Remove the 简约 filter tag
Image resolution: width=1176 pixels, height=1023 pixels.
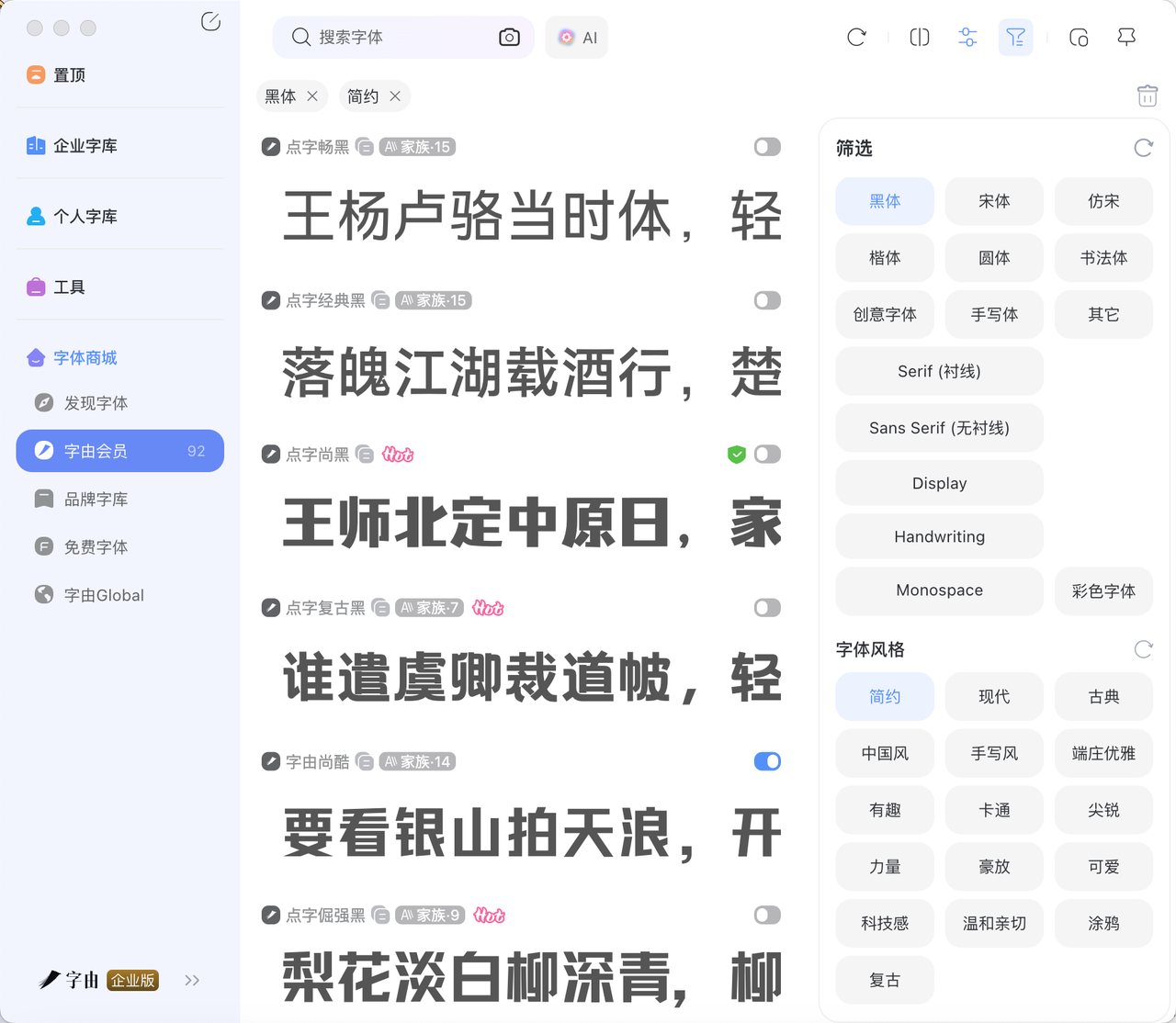395,96
